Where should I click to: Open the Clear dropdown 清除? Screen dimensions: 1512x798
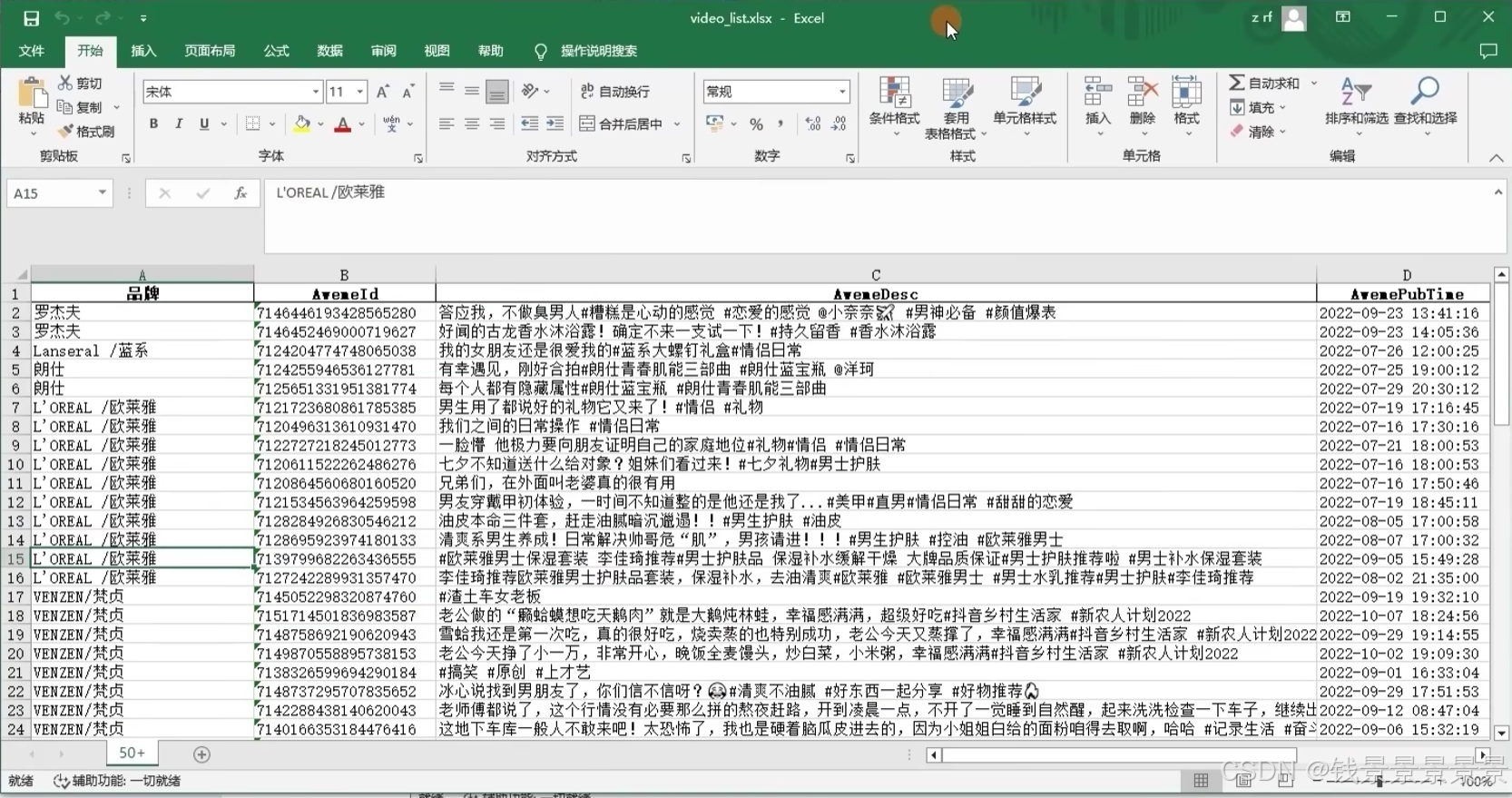pos(1259,132)
